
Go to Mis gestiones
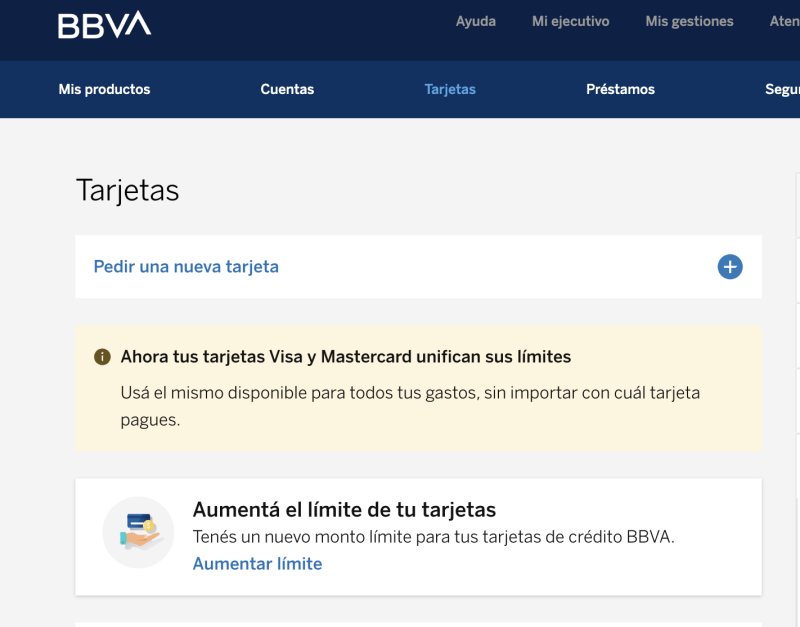tap(689, 21)
